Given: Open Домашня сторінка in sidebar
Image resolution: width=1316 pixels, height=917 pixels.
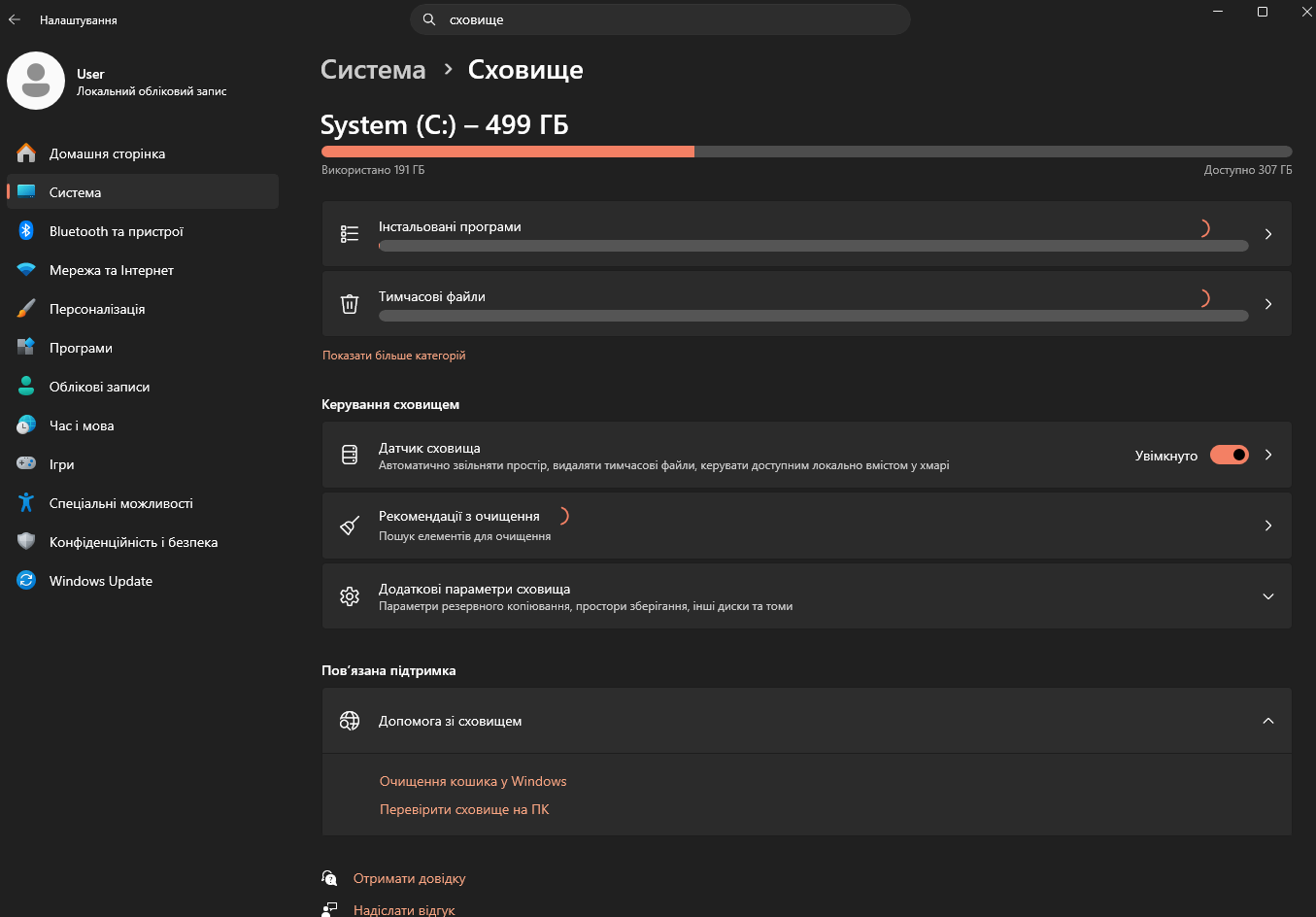Looking at the screenshot, I should click(x=143, y=153).
